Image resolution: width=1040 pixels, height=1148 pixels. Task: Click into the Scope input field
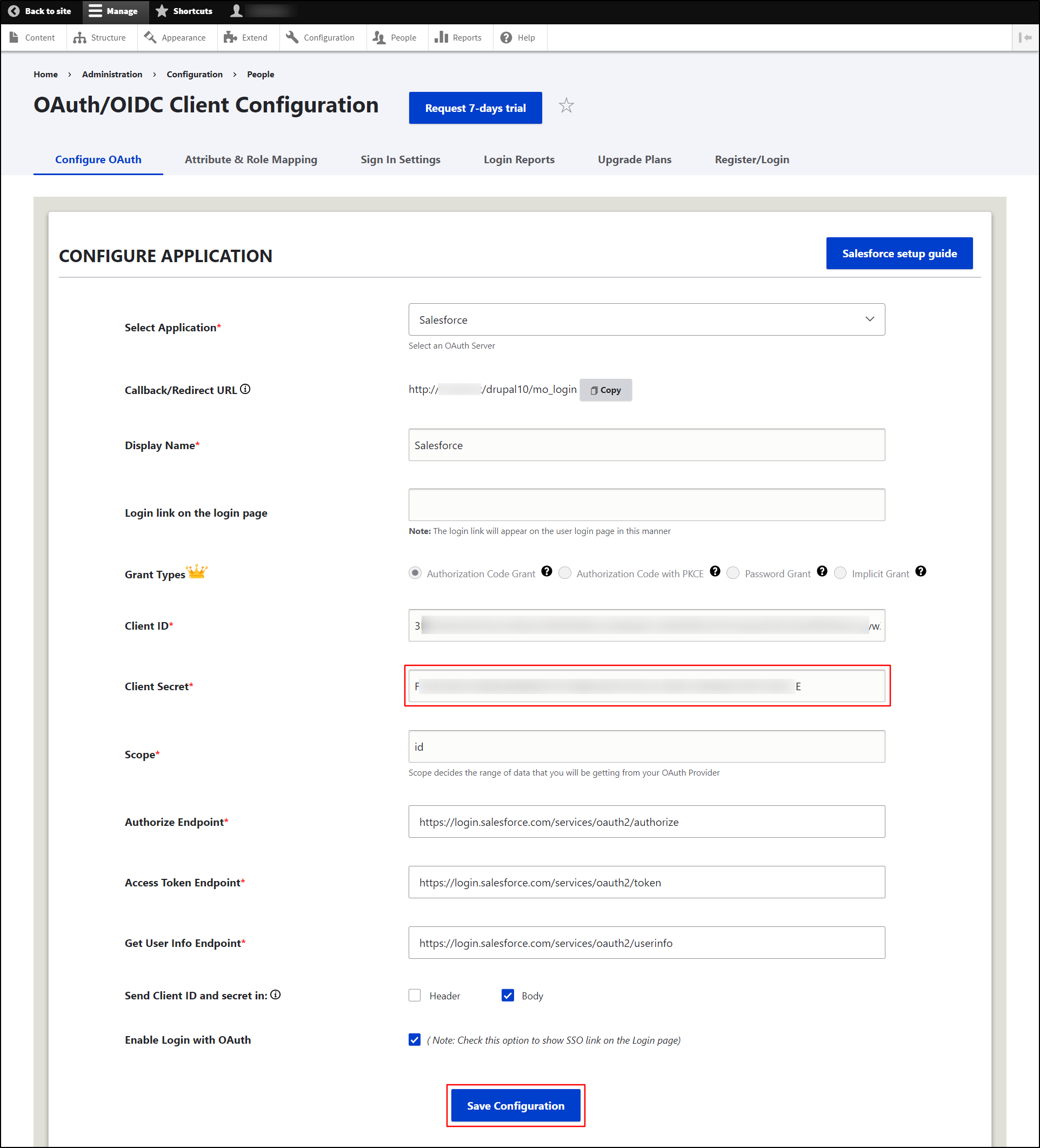point(646,746)
